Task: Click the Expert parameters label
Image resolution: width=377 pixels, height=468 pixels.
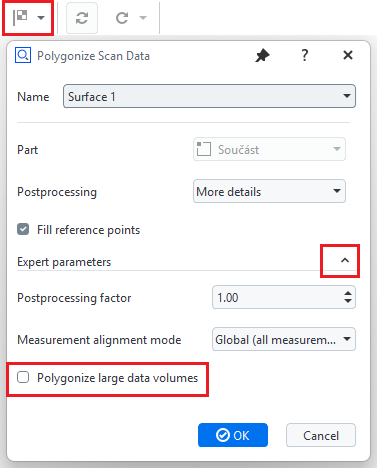Action: coord(64,262)
